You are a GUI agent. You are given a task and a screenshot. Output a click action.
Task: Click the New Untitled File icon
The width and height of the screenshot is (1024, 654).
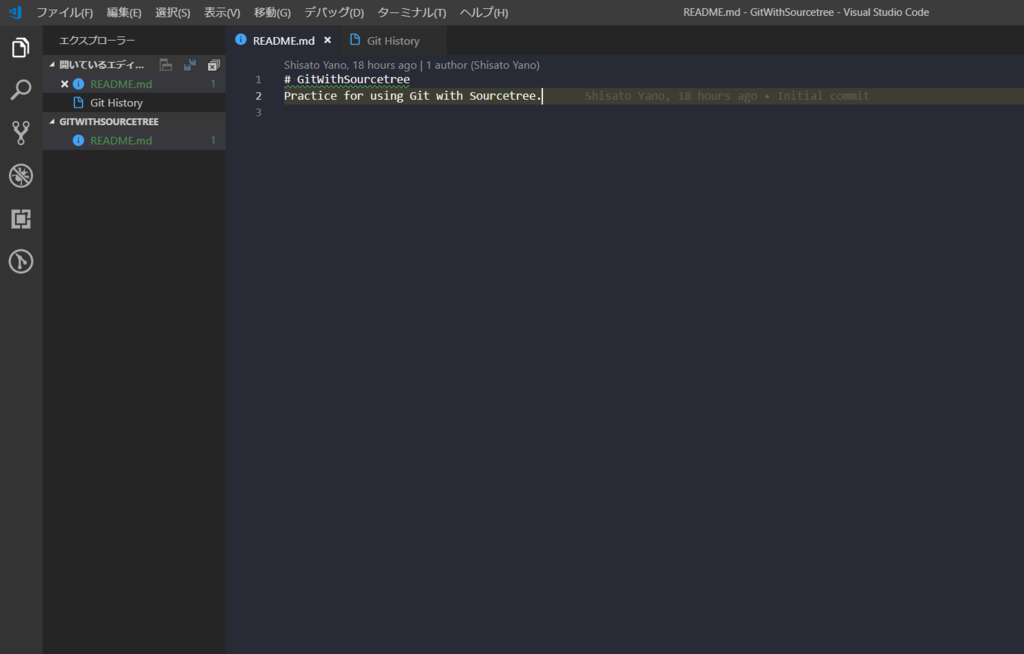tap(166, 65)
